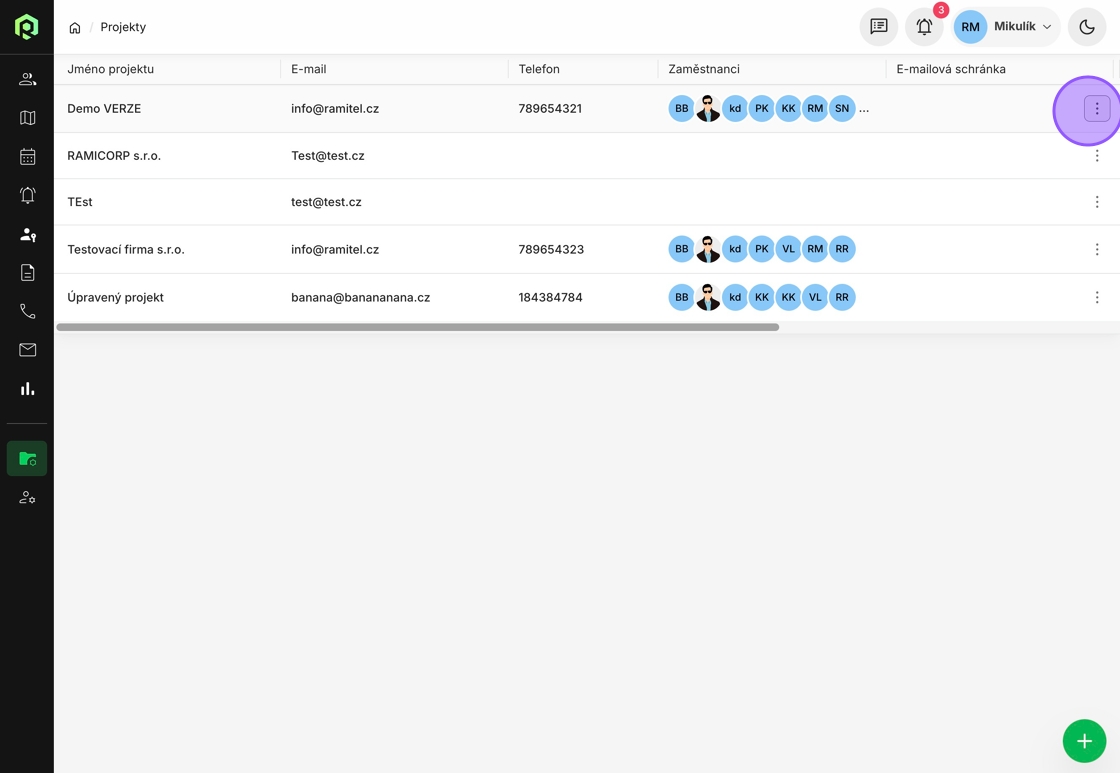This screenshot has width=1120, height=773.
Task: Click the photo avatar in Demo VERZE row
Action: pyautogui.click(x=708, y=109)
